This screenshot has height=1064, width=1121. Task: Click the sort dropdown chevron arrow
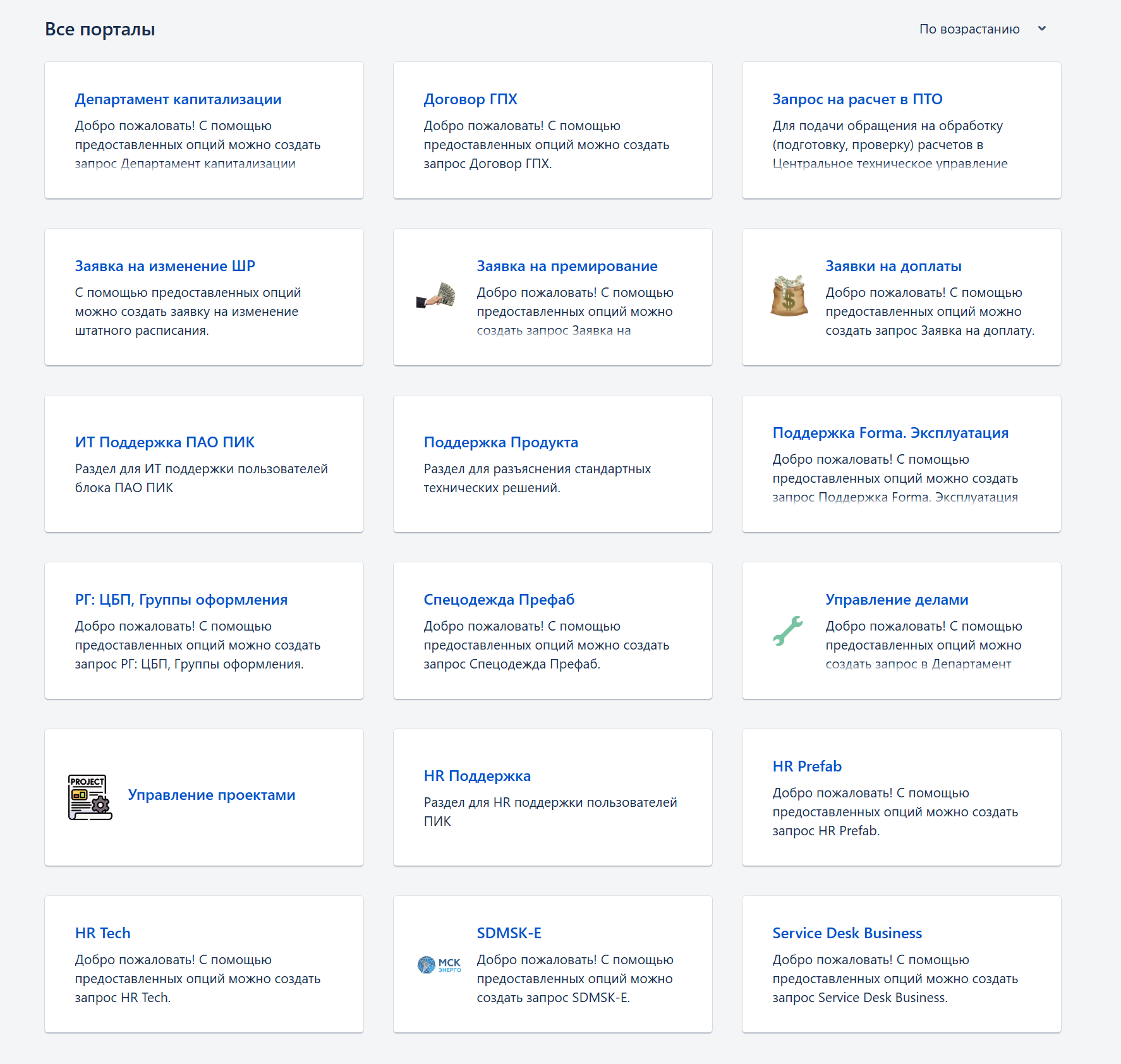pyautogui.click(x=1042, y=28)
